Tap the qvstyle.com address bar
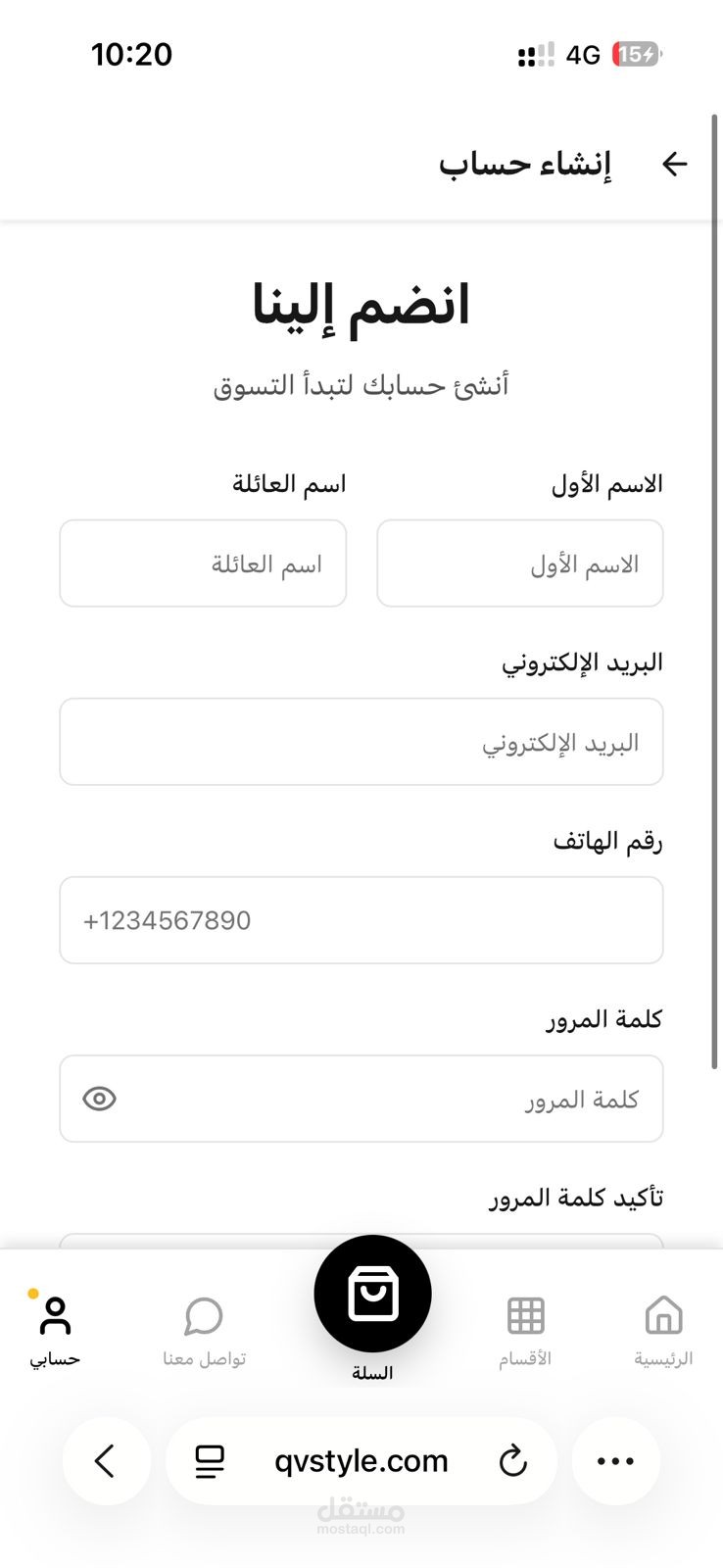Image resolution: width=723 pixels, height=1568 pixels. (x=361, y=1461)
